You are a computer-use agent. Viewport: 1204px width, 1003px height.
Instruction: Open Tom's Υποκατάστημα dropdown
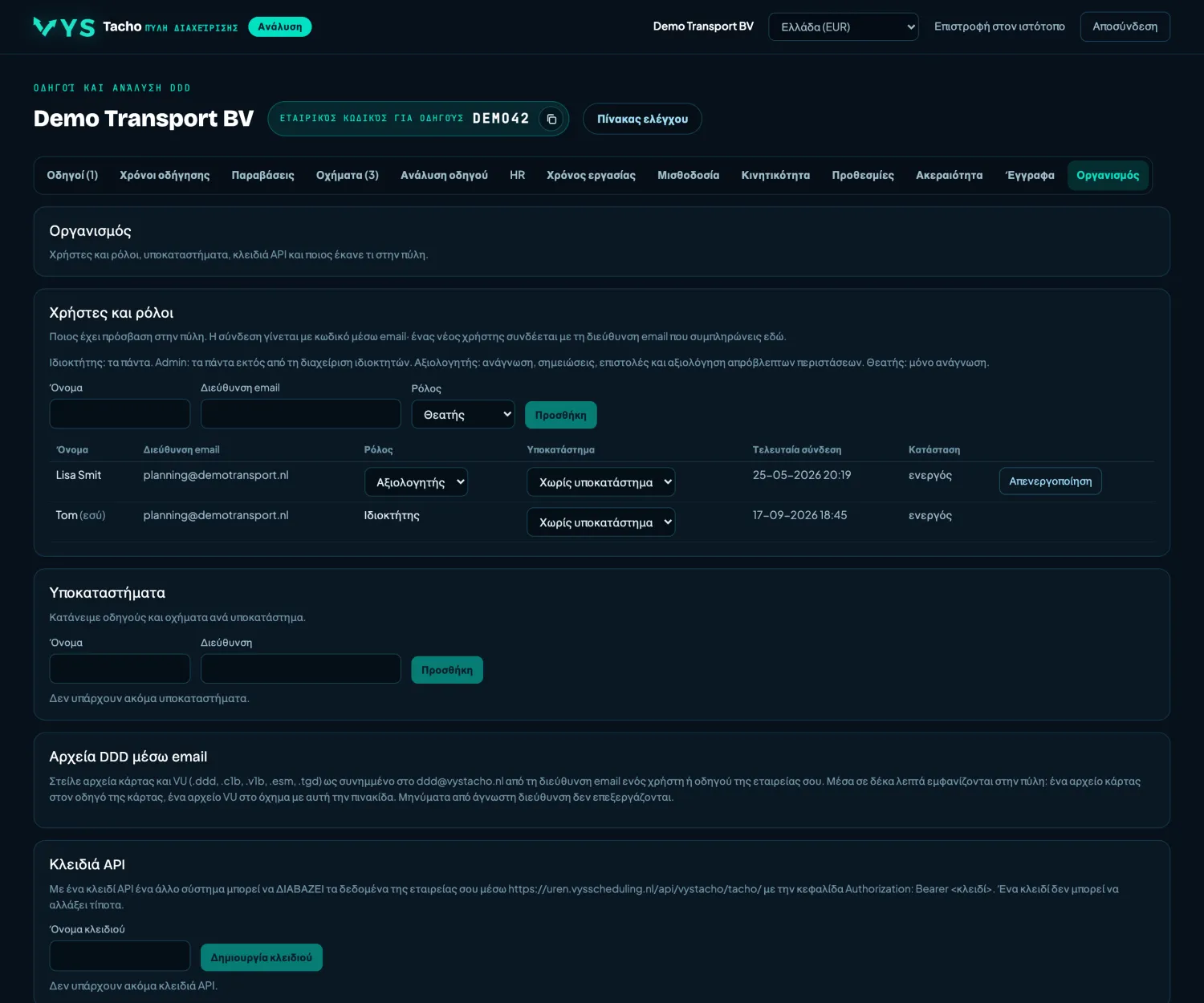click(600, 522)
